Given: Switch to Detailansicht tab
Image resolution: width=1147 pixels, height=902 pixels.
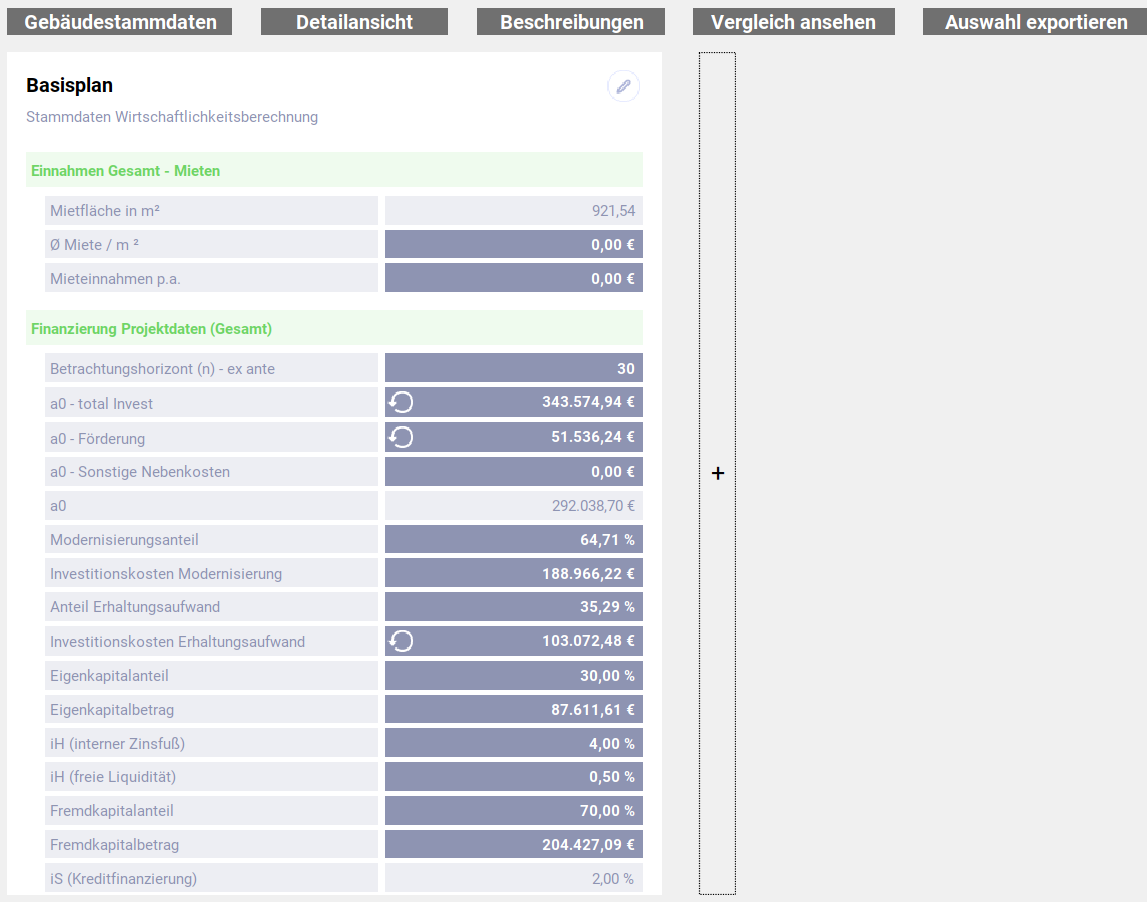Looking at the screenshot, I should [x=354, y=22].
